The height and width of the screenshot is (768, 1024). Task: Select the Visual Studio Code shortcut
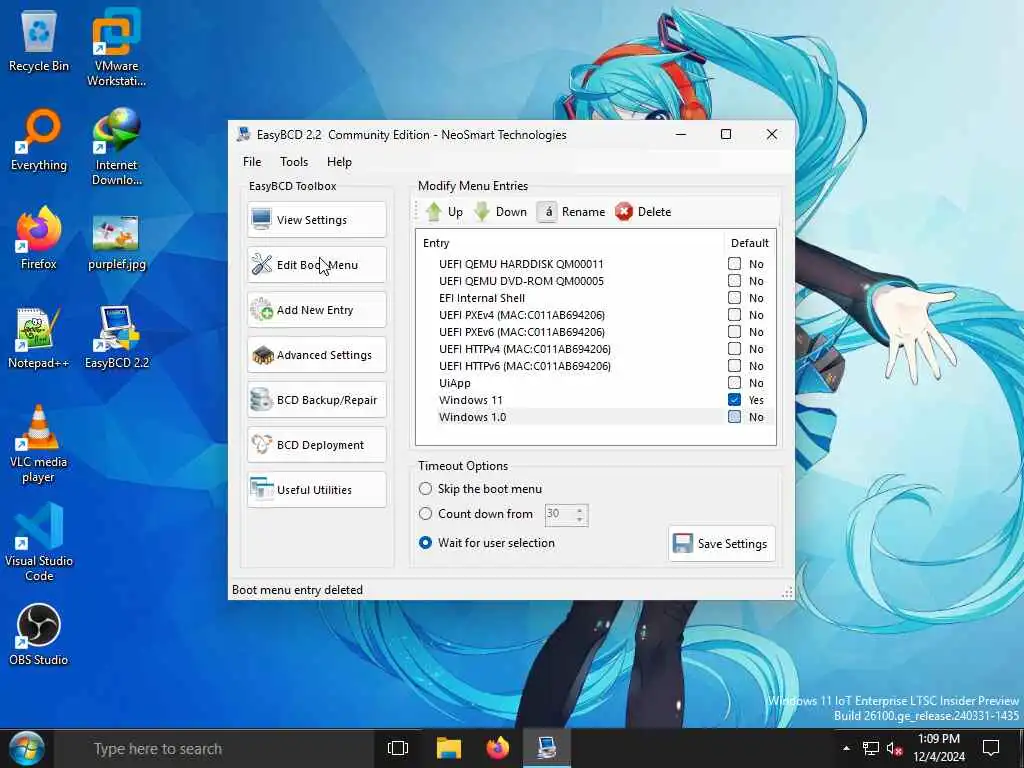point(39,543)
